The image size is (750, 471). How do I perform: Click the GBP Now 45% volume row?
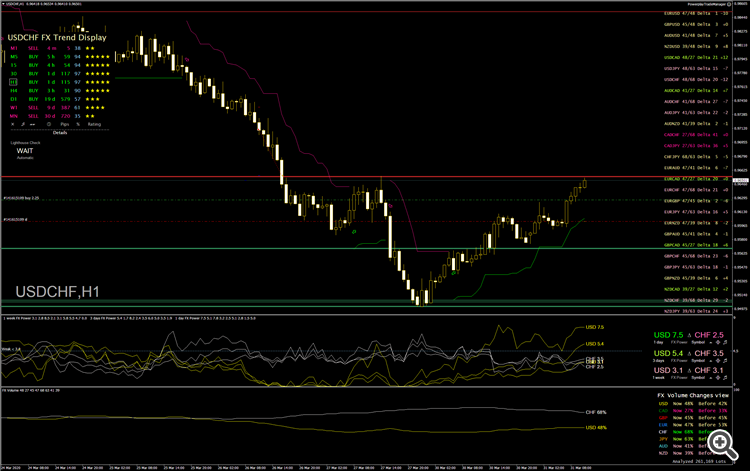click(693, 418)
